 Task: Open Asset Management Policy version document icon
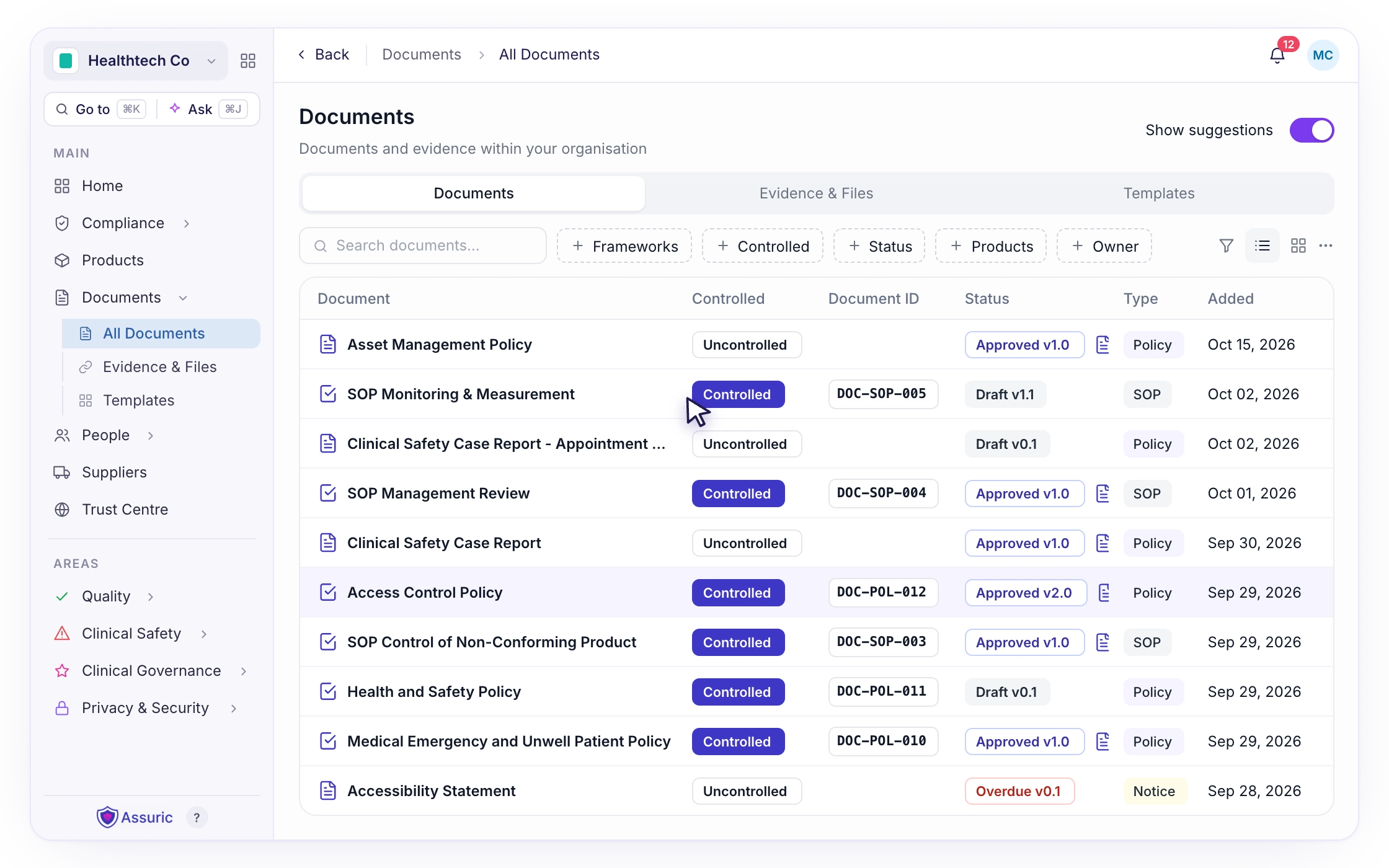tap(1103, 345)
